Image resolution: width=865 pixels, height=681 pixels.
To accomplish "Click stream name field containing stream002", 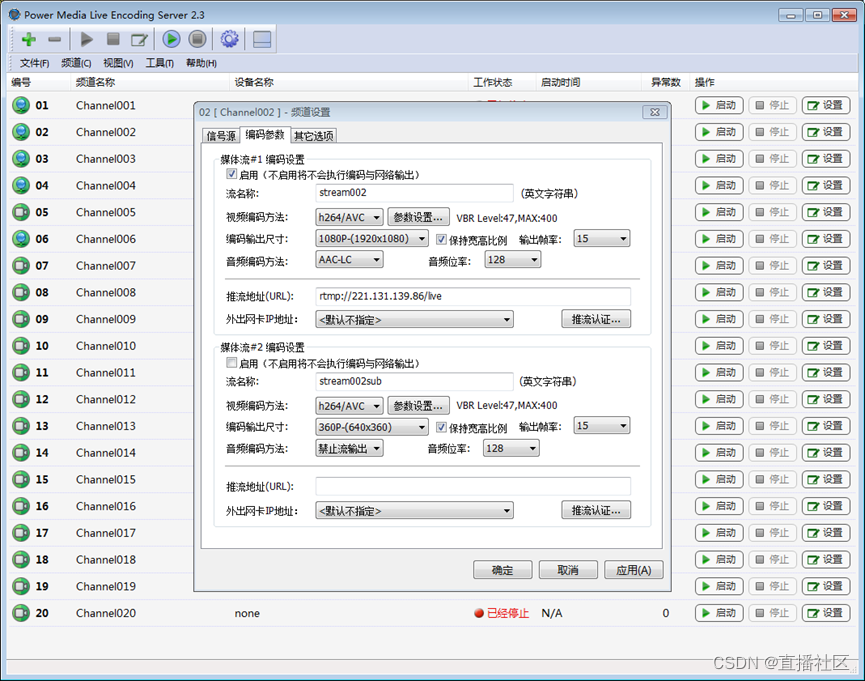I will click(414, 193).
